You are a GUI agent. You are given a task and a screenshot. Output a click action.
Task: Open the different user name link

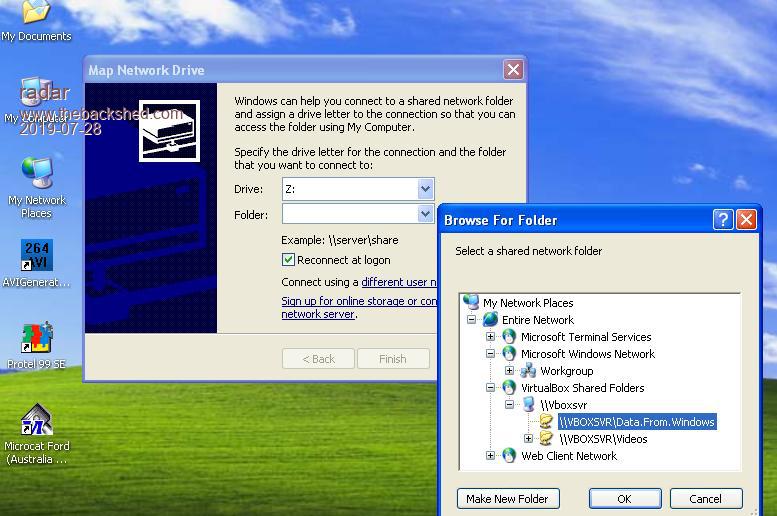point(400,282)
